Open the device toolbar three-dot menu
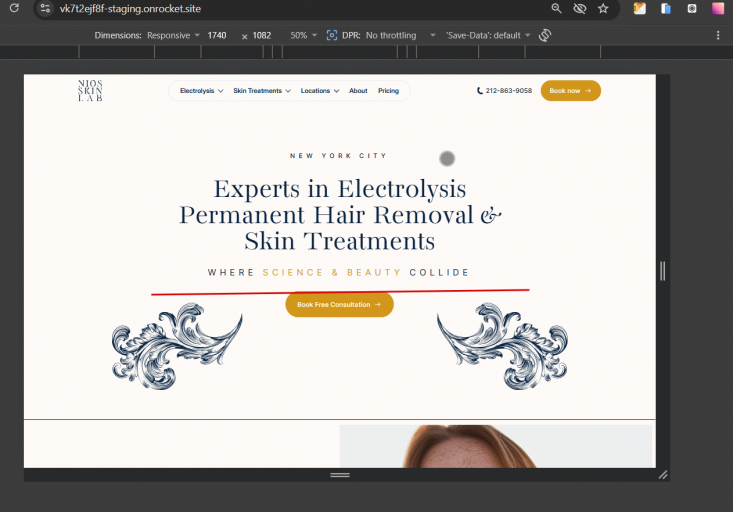 pyautogui.click(x=718, y=36)
